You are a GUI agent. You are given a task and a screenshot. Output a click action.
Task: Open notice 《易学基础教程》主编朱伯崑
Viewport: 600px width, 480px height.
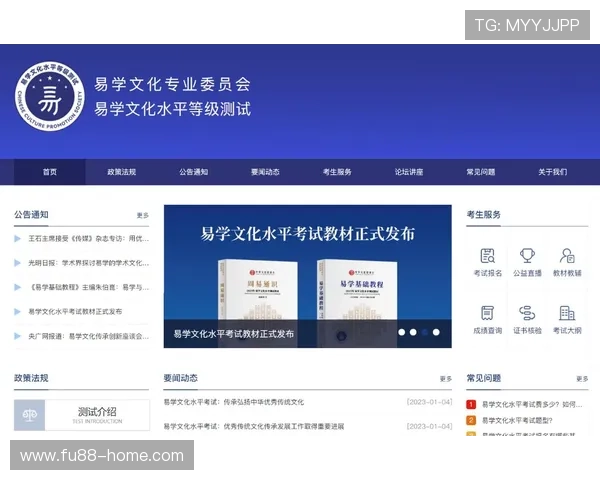click(x=88, y=287)
